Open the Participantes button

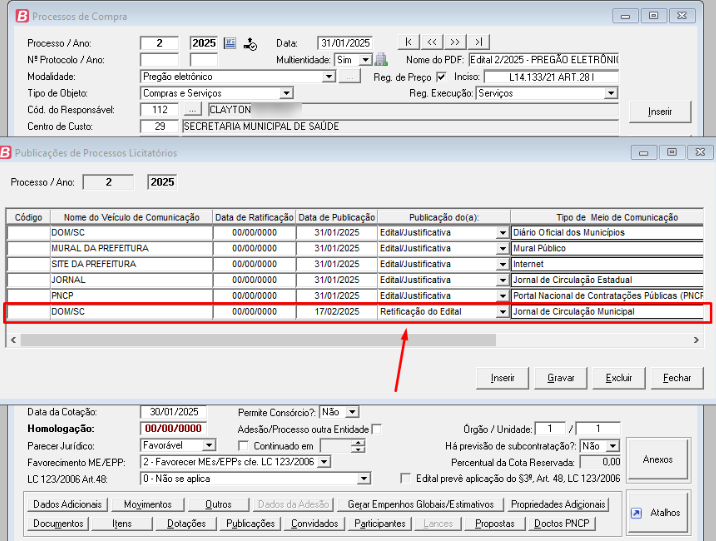(380, 524)
